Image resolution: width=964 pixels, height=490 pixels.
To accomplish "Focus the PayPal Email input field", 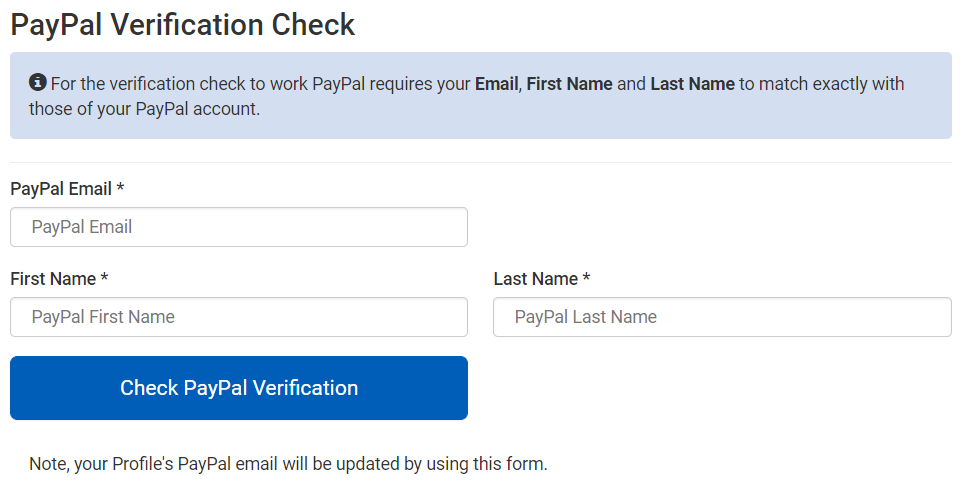I will click(239, 227).
